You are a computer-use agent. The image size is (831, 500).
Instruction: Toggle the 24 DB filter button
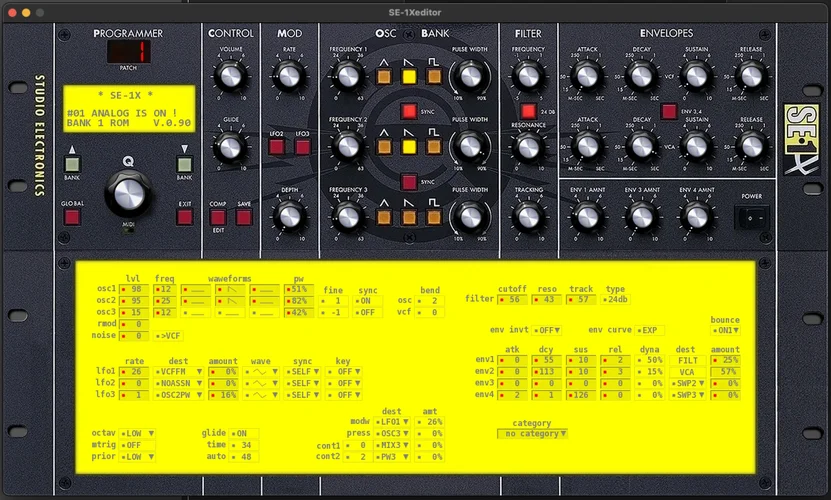(528, 111)
